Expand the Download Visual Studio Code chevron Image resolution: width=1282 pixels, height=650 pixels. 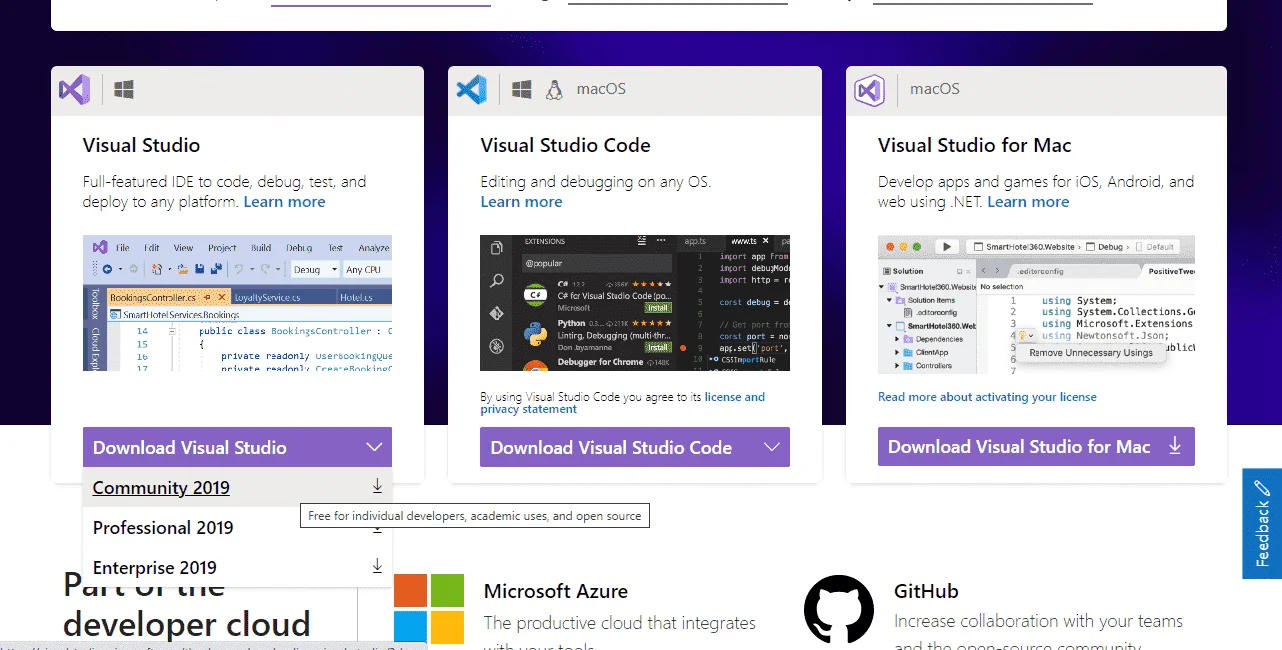pos(772,447)
